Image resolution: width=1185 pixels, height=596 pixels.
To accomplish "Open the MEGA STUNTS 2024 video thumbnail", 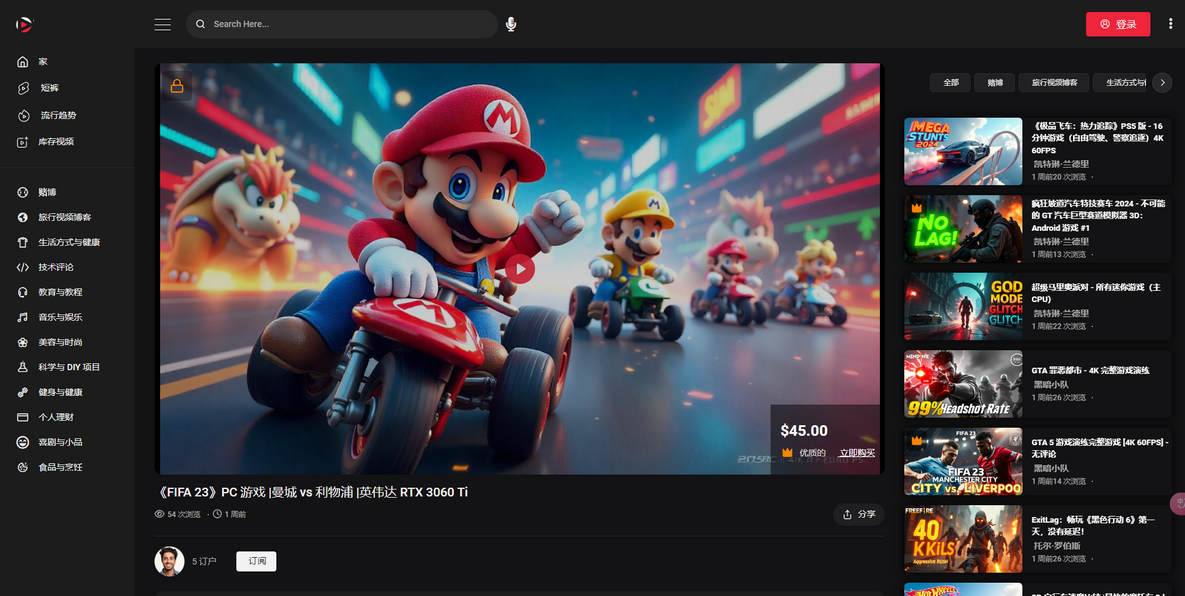I will point(963,151).
